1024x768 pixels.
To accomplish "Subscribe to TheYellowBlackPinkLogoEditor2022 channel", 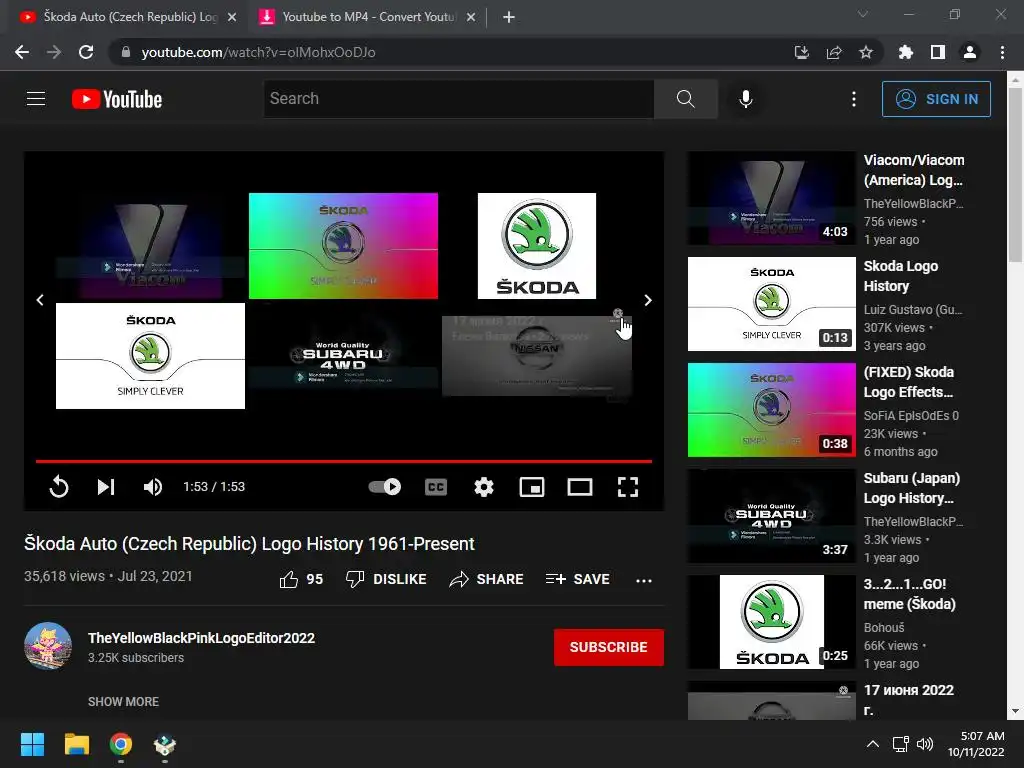I will [x=609, y=647].
